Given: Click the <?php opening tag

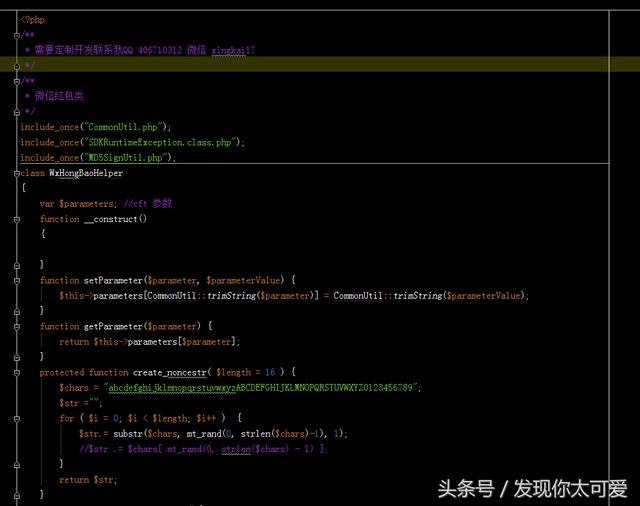Looking at the screenshot, I should [33, 20].
